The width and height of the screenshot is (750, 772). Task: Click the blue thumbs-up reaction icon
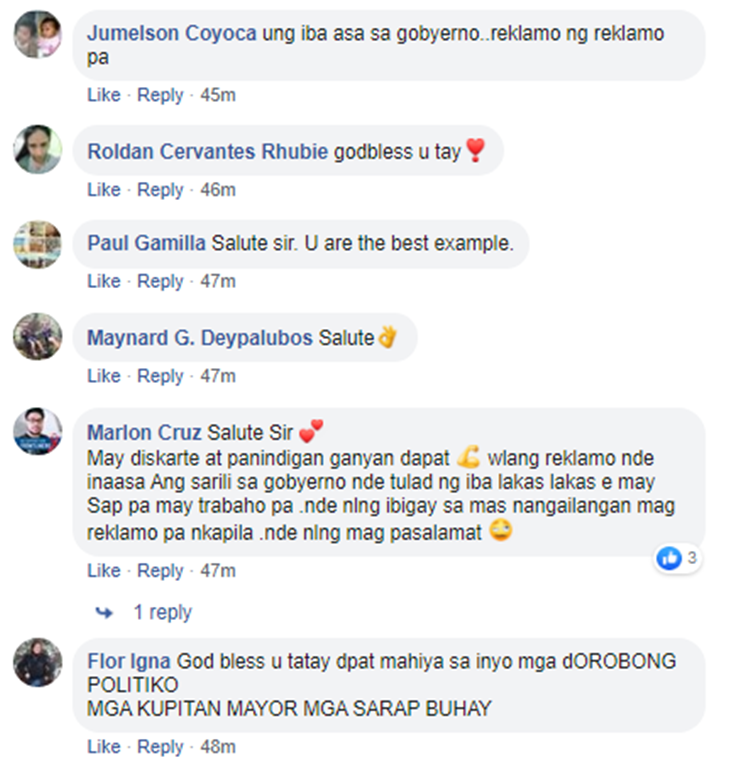point(669,558)
